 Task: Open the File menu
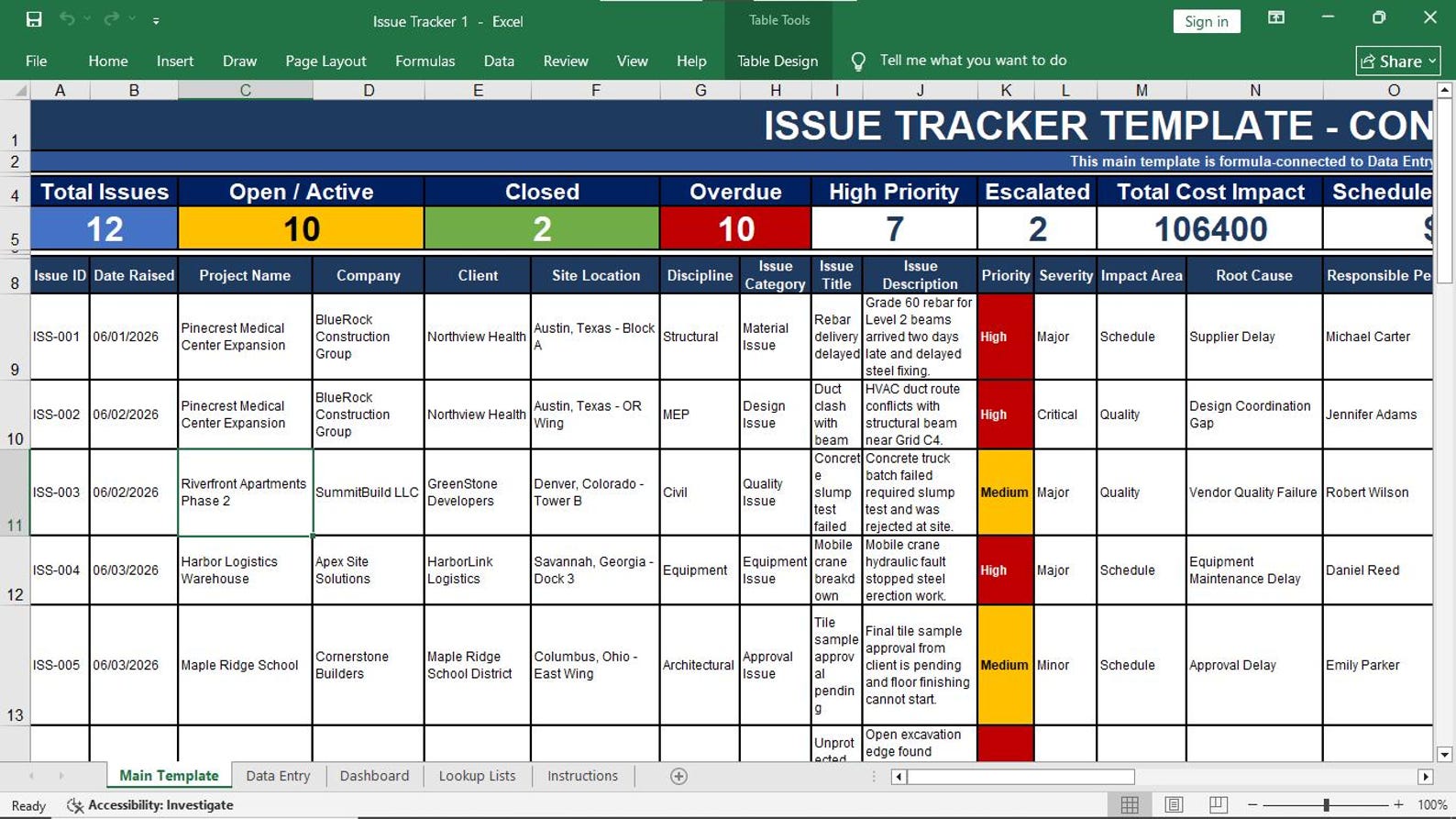coord(37,61)
